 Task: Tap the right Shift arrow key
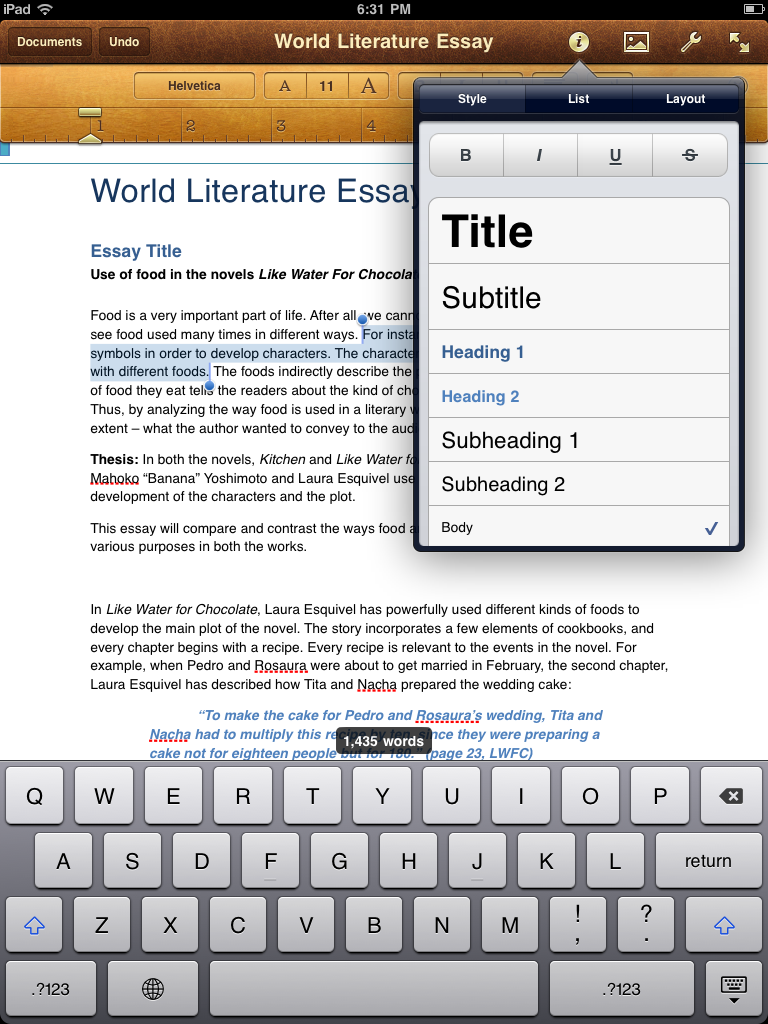[724, 925]
